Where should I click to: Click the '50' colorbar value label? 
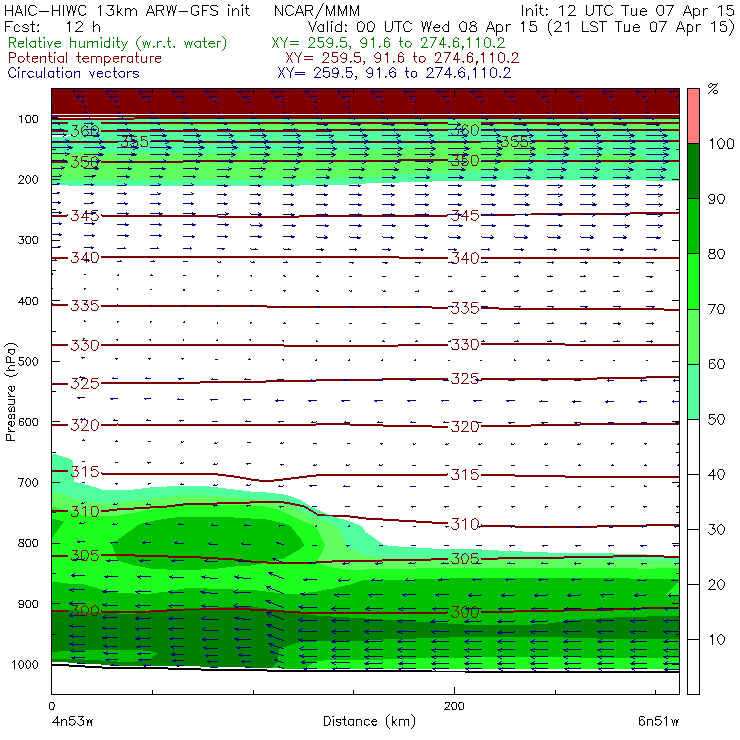(x=716, y=420)
